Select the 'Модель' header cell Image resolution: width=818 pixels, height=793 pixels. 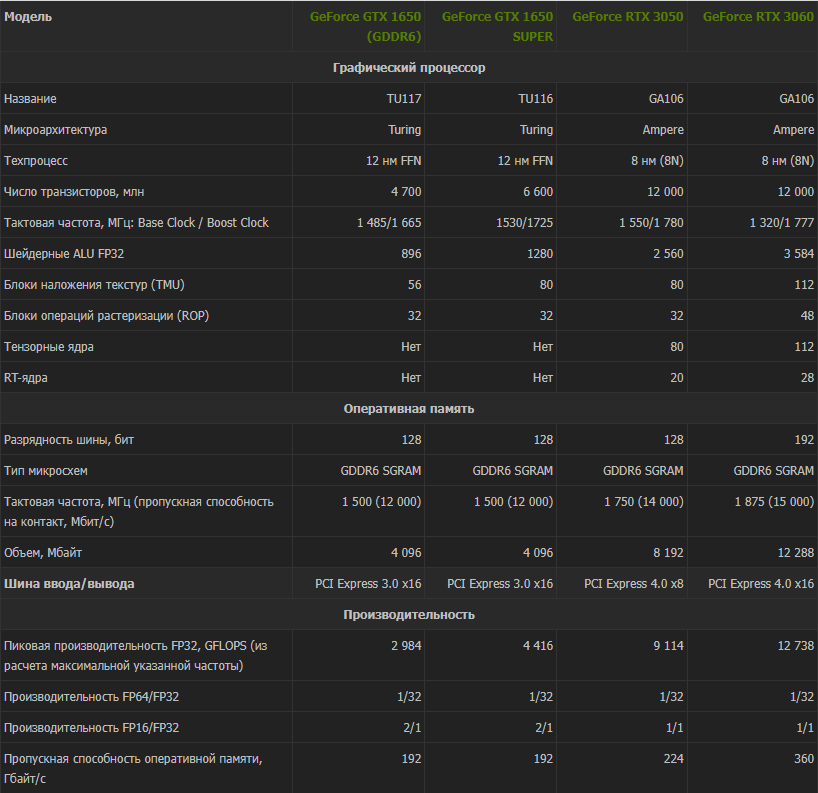click(x=28, y=17)
